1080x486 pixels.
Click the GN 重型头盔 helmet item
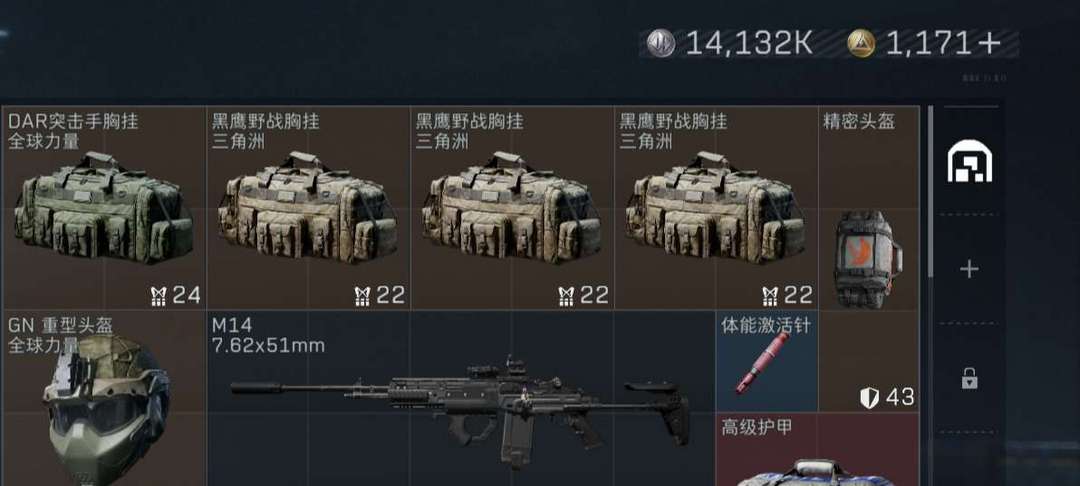(103, 398)
